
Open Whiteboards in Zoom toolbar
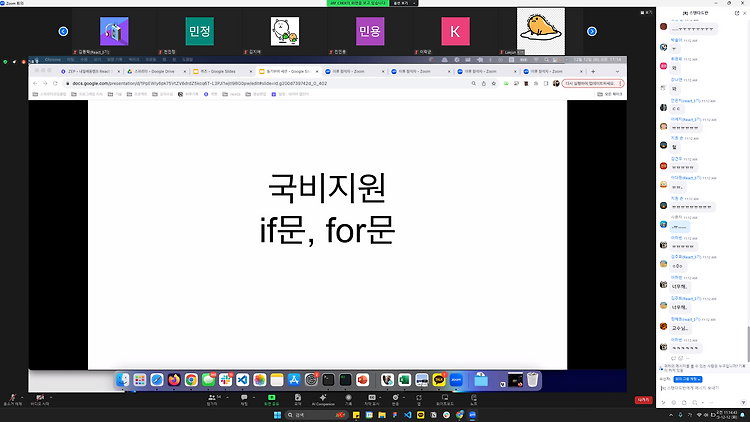[445, 399]
